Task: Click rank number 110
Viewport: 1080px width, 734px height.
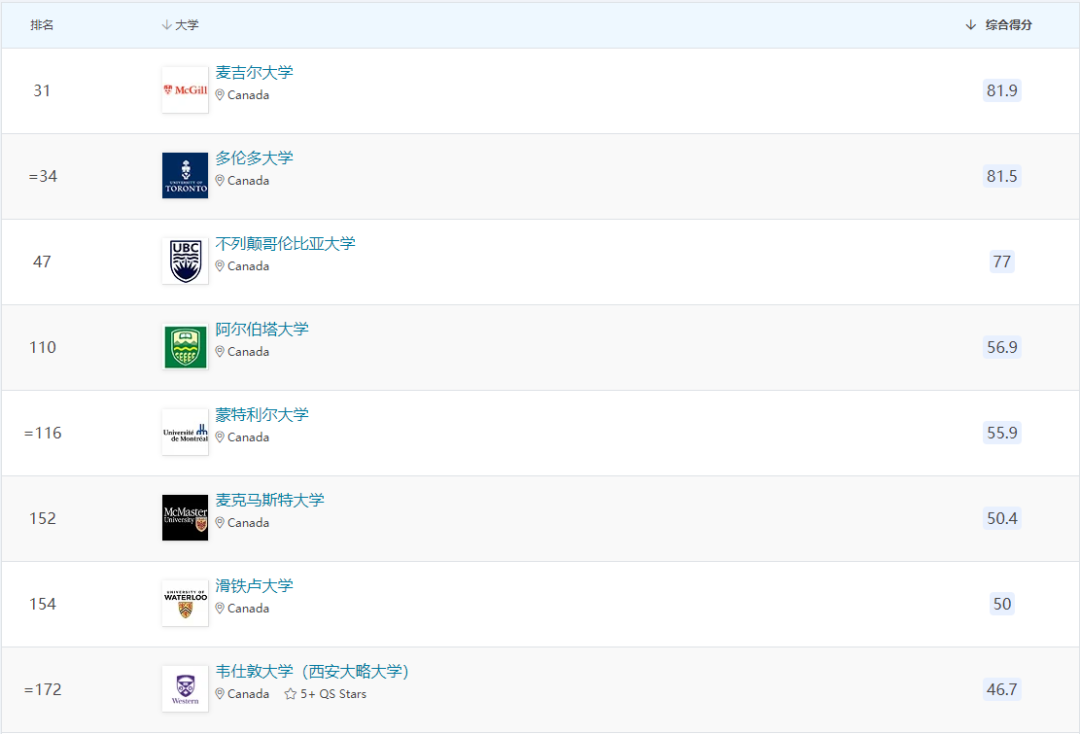Action: tap(43, 347)
